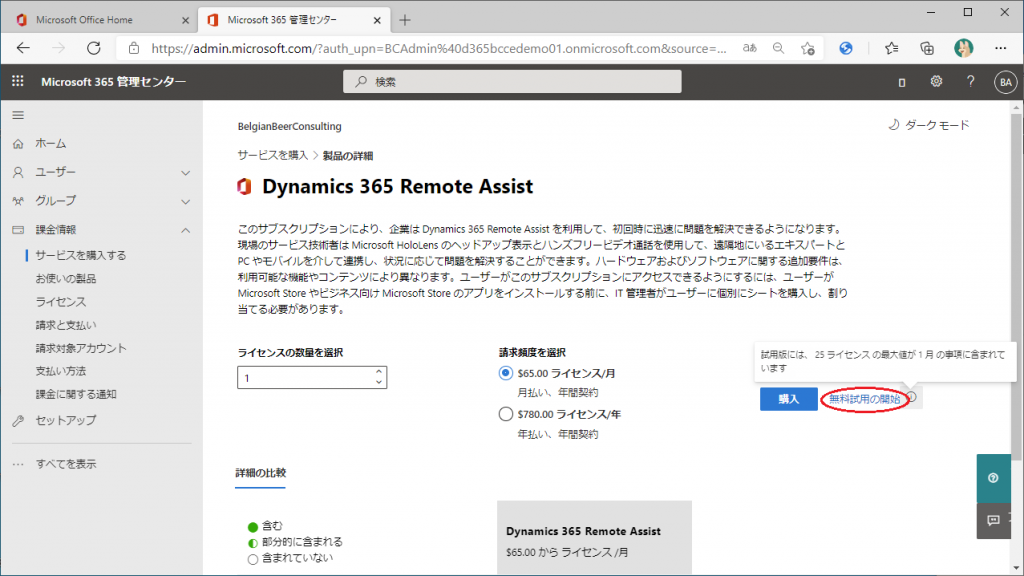Viewport: 1024px width, 576px height.
Task: Click the user icon beside ユーザー
Action: pos(18,172)
